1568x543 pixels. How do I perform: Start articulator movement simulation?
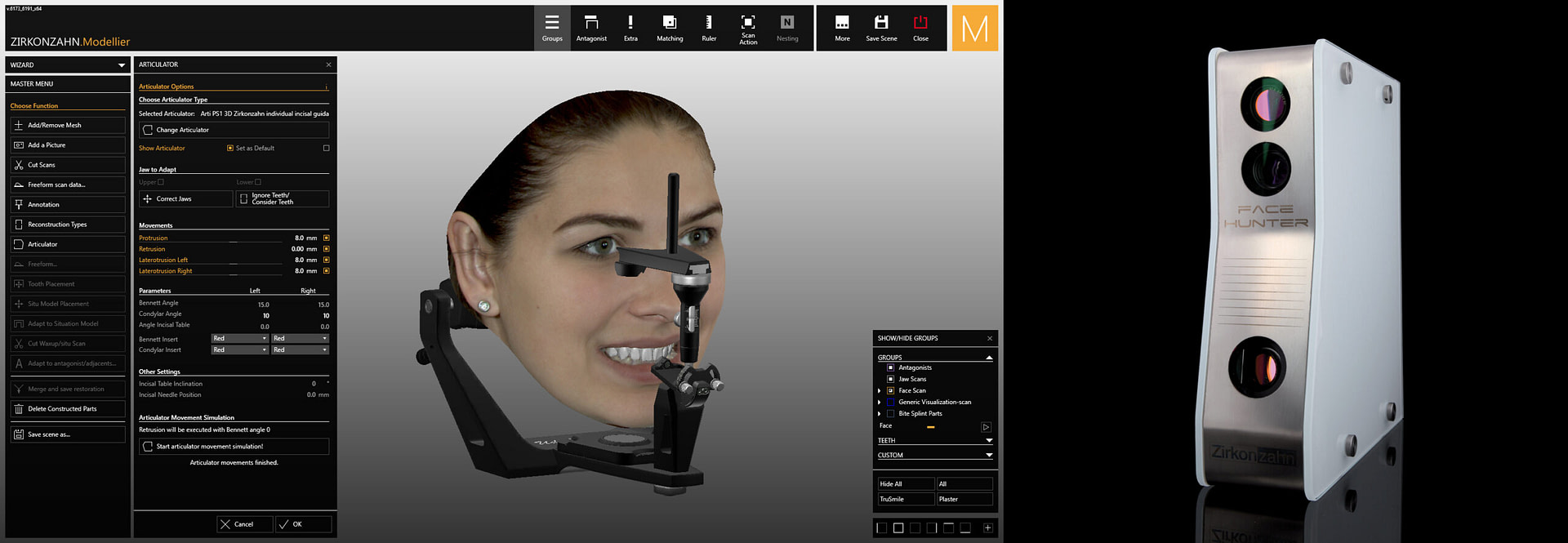tap(234, 447)
